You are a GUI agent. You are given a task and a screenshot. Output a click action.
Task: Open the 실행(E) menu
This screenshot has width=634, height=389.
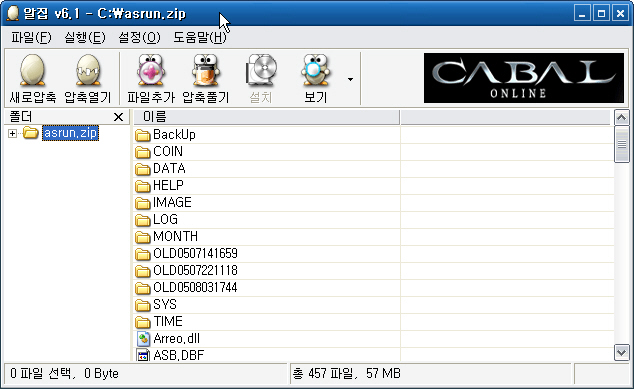[85, 38]
